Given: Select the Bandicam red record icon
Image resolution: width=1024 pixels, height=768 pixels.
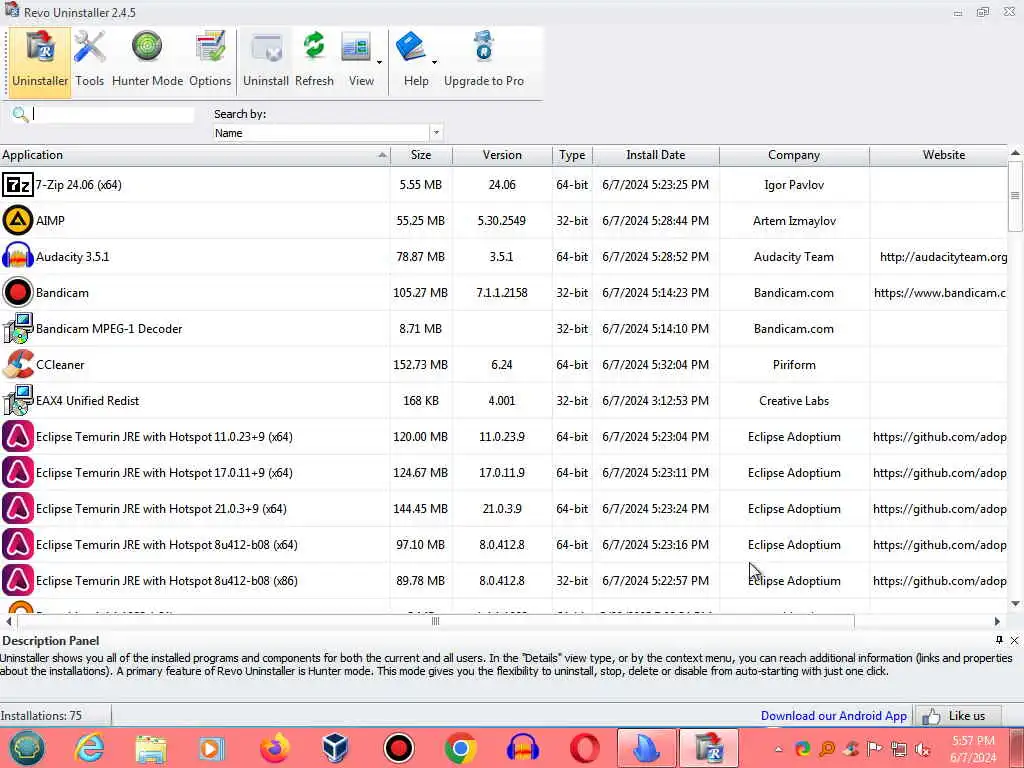Looking at the screenshot, I should coord(18,293).
